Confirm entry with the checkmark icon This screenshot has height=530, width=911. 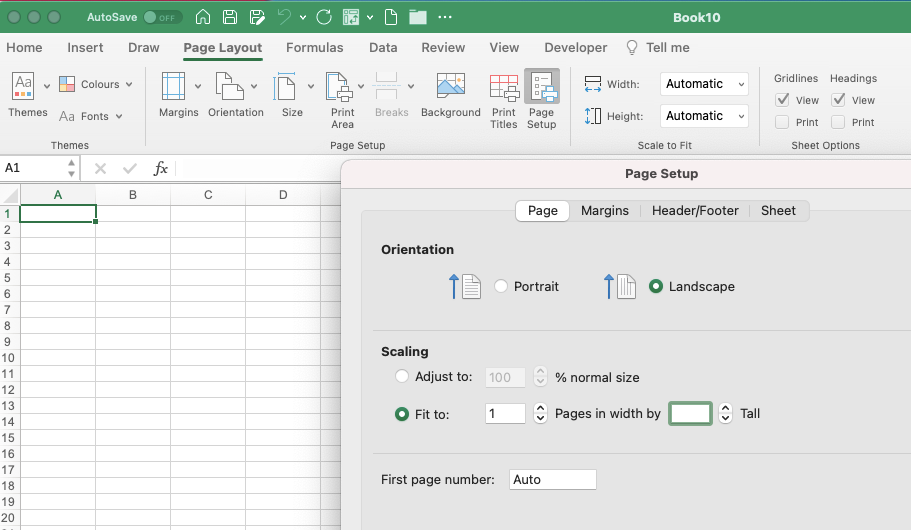coord(130,169)
